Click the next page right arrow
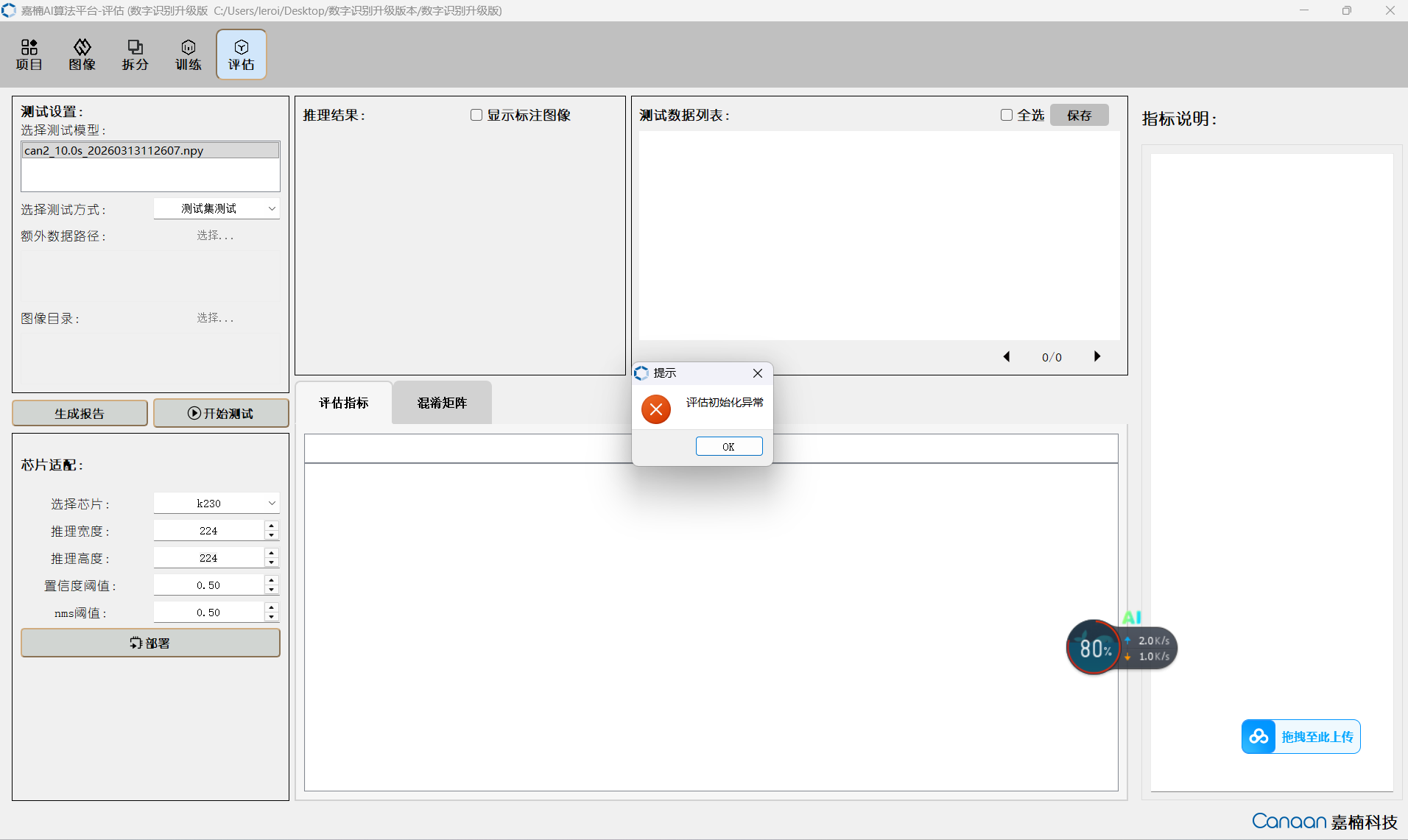Screen dimensions: 1408x840 pos(1097,357)
